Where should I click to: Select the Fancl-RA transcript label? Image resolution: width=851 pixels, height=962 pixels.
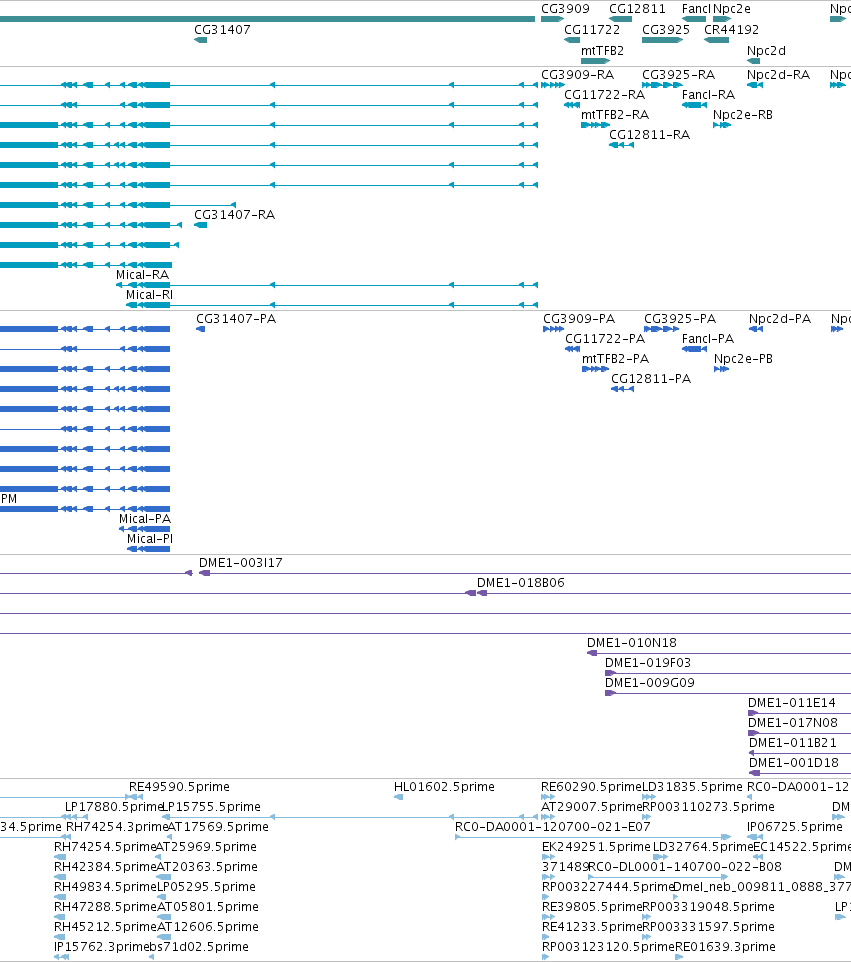[x=708, y=94]
